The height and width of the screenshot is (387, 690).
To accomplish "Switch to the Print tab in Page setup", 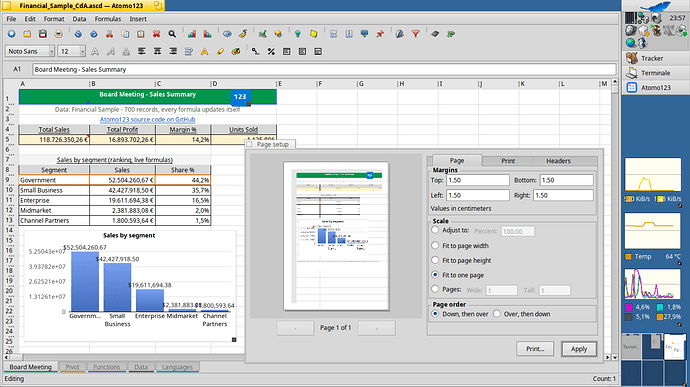I will (x=508, y=161).
